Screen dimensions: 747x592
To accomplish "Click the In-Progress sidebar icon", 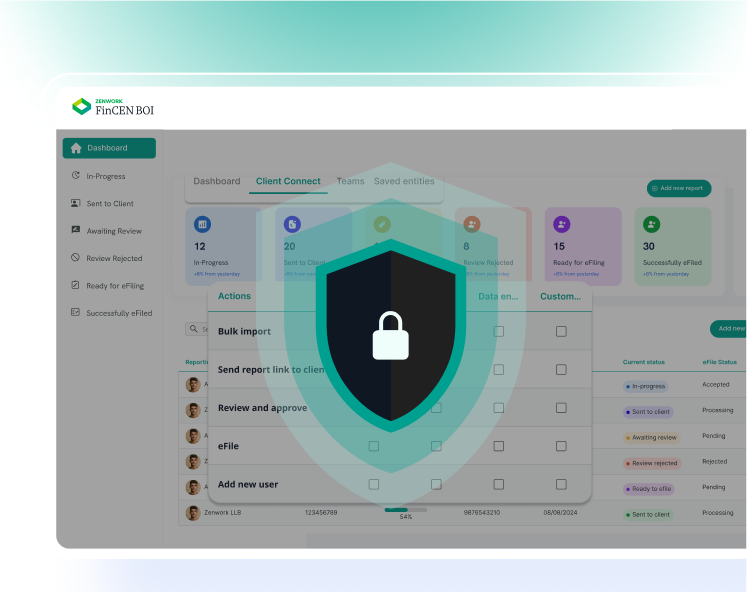I will (75, 175).
